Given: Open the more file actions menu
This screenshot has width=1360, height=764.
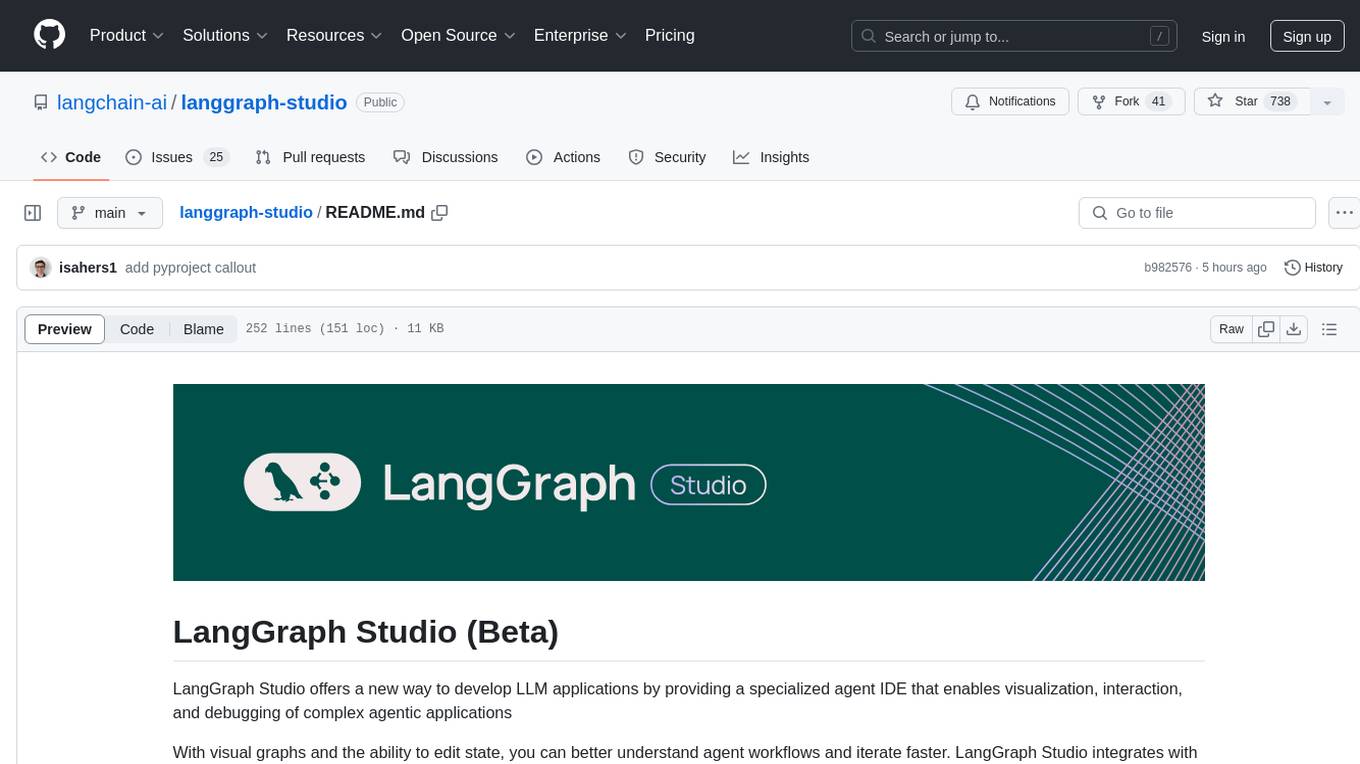Looking at the screenshot, I should coord(1344,213).
